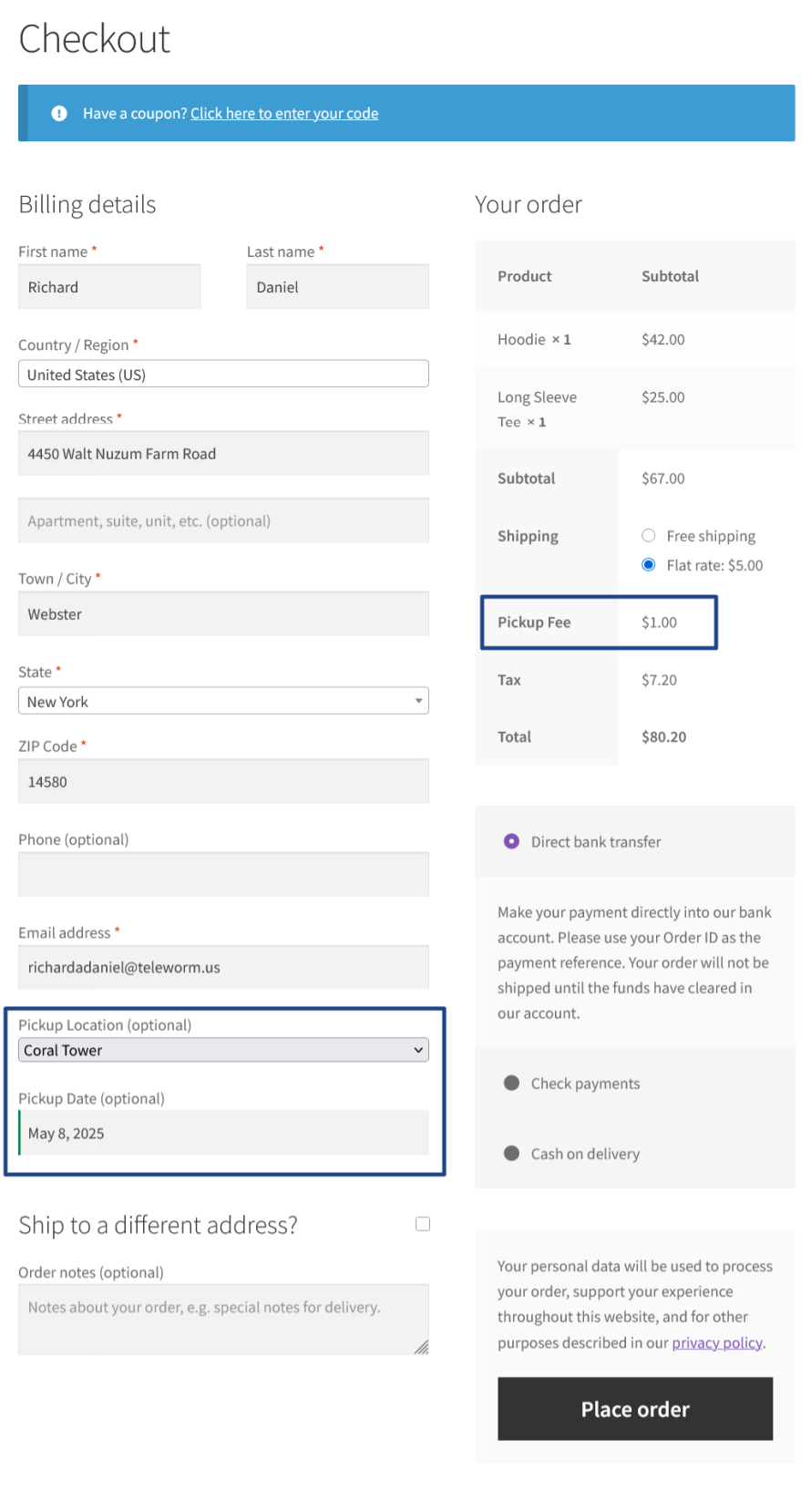This screenshot has height=1512, width=811.
Task: Select the Free shipping option
Action: [x=649, y=536]
